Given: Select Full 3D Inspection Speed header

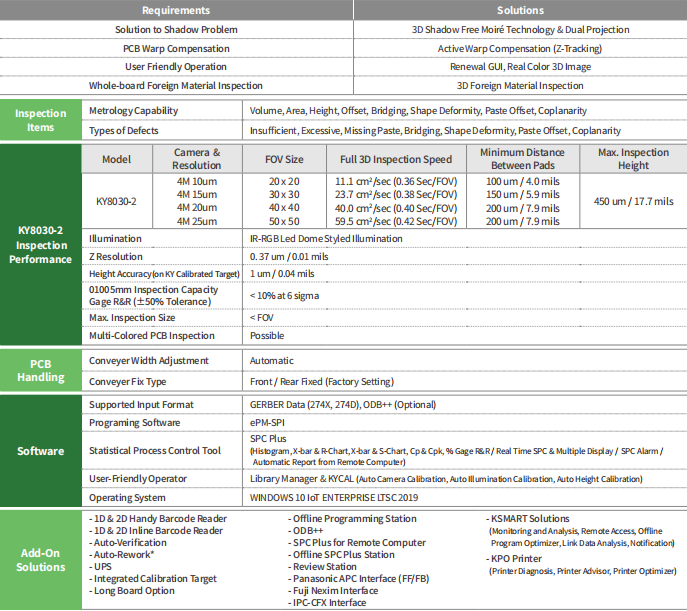Looking at the screenshot, I should tap(396, 159).
